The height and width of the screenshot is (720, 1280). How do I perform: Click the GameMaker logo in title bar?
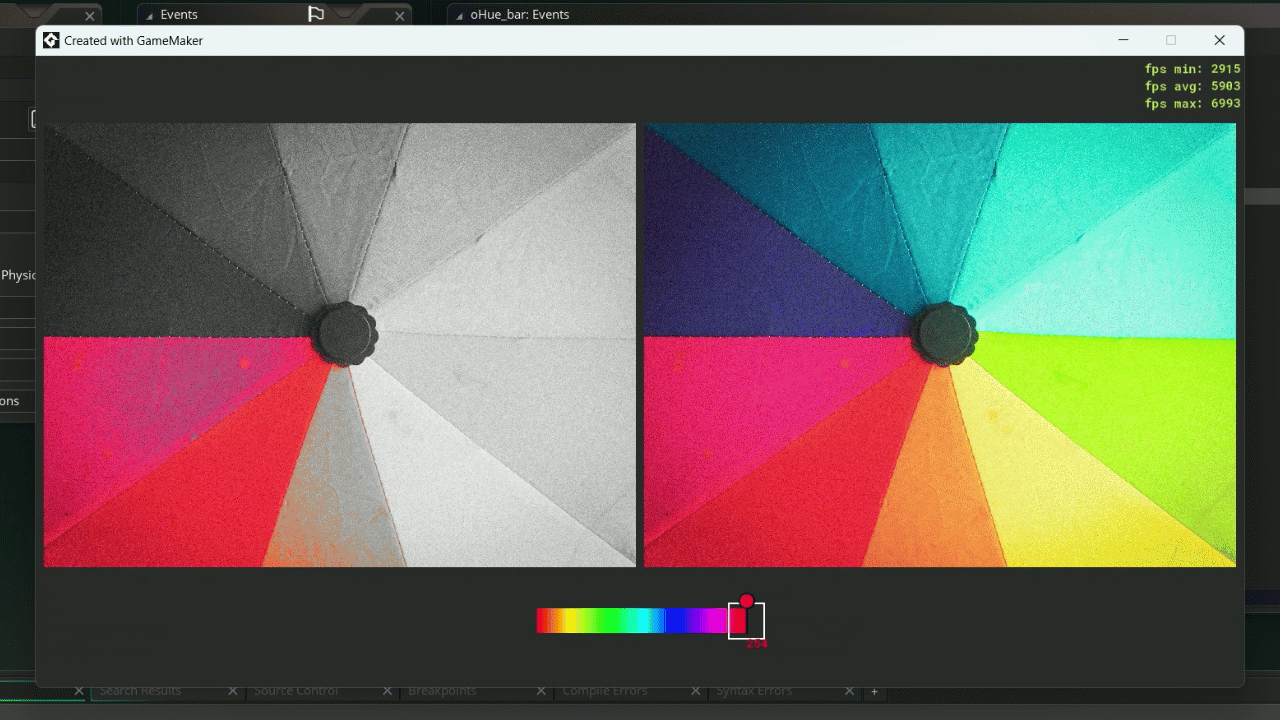(51, 41)
